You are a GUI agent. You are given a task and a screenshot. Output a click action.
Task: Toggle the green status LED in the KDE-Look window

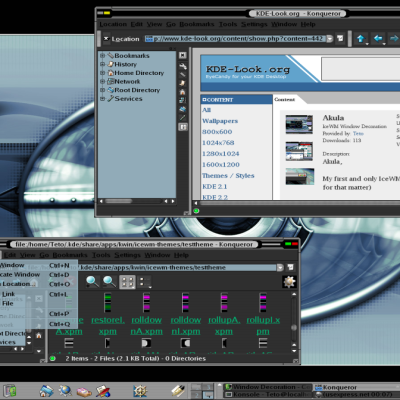point(196,211)
